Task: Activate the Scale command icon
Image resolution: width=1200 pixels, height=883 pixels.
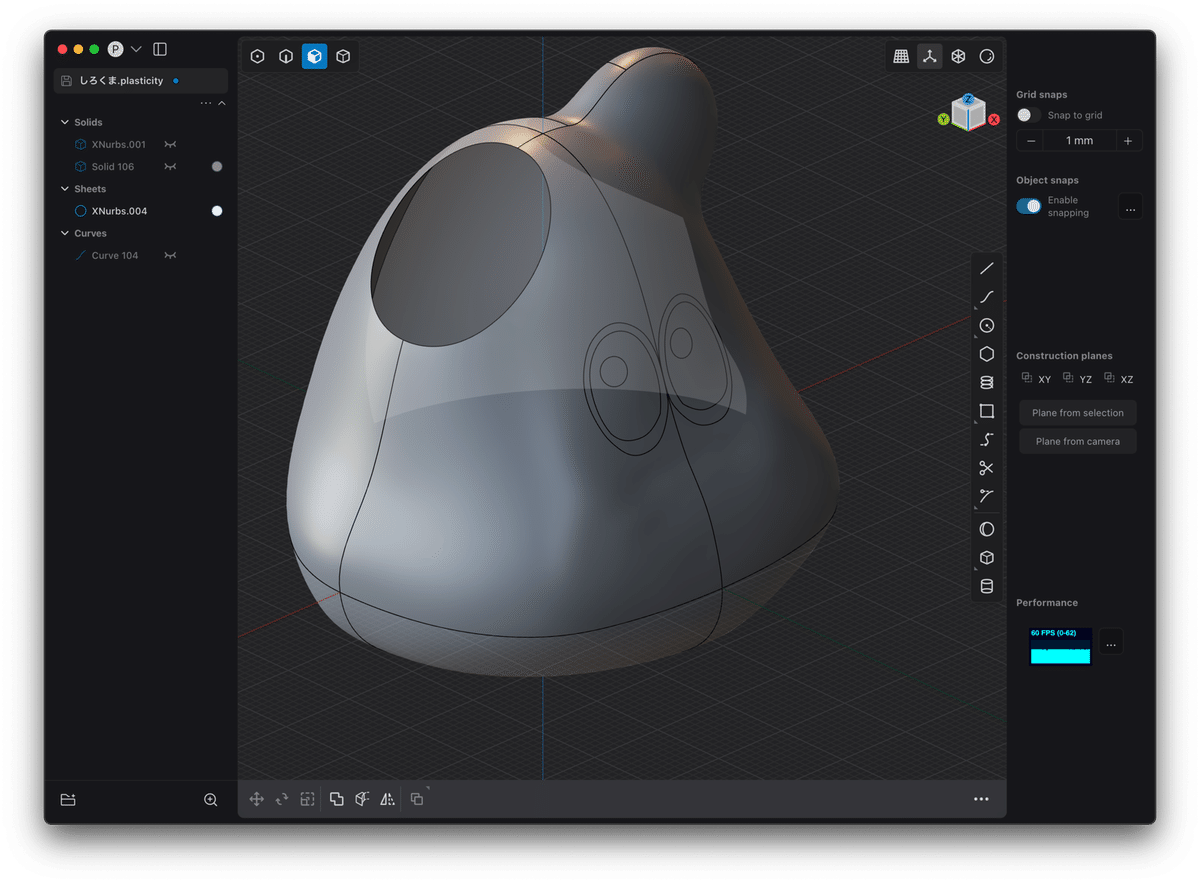Action: click(308, 799)
